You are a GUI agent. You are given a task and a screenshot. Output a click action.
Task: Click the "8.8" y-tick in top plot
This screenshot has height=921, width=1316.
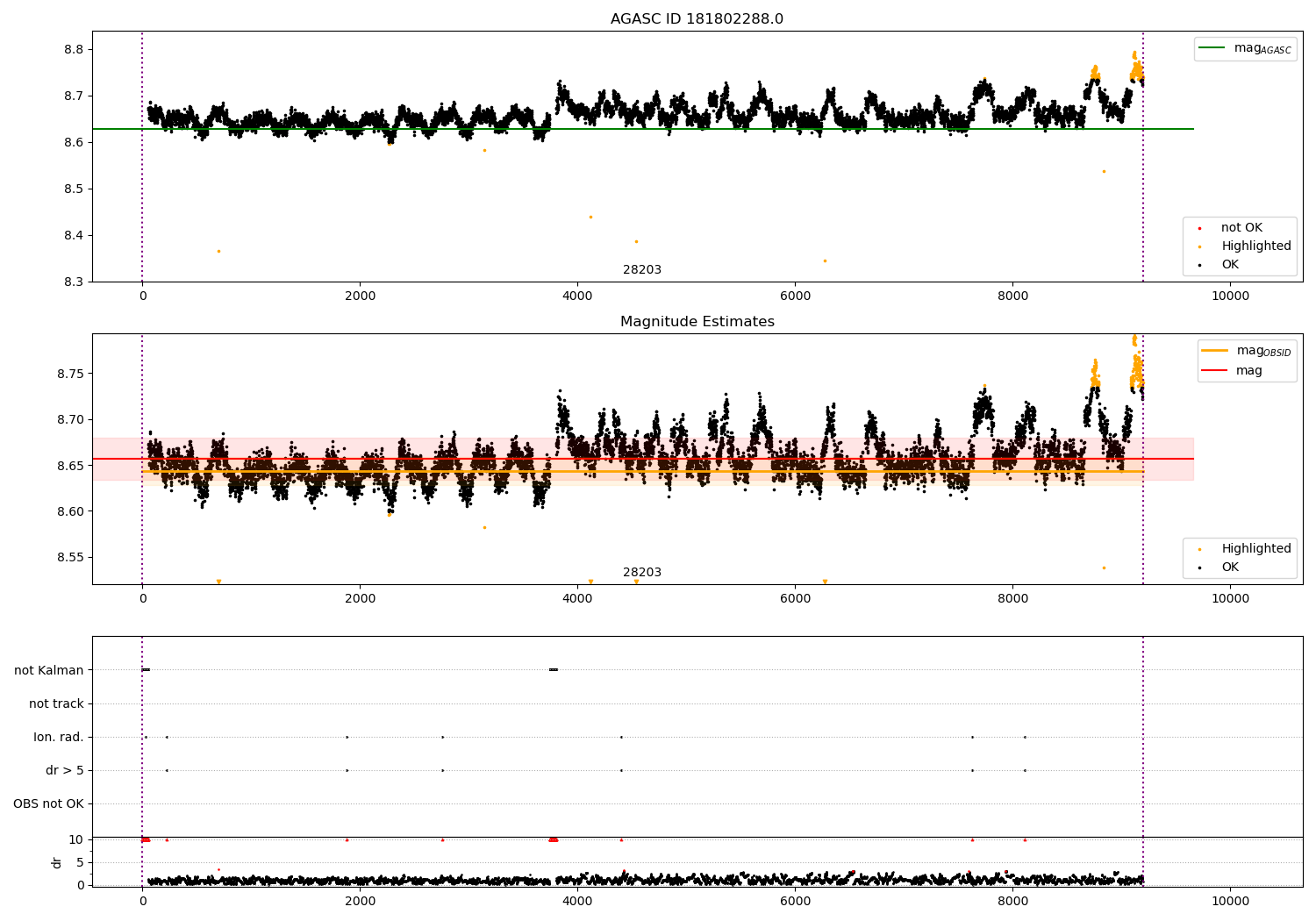click(74, 50)
